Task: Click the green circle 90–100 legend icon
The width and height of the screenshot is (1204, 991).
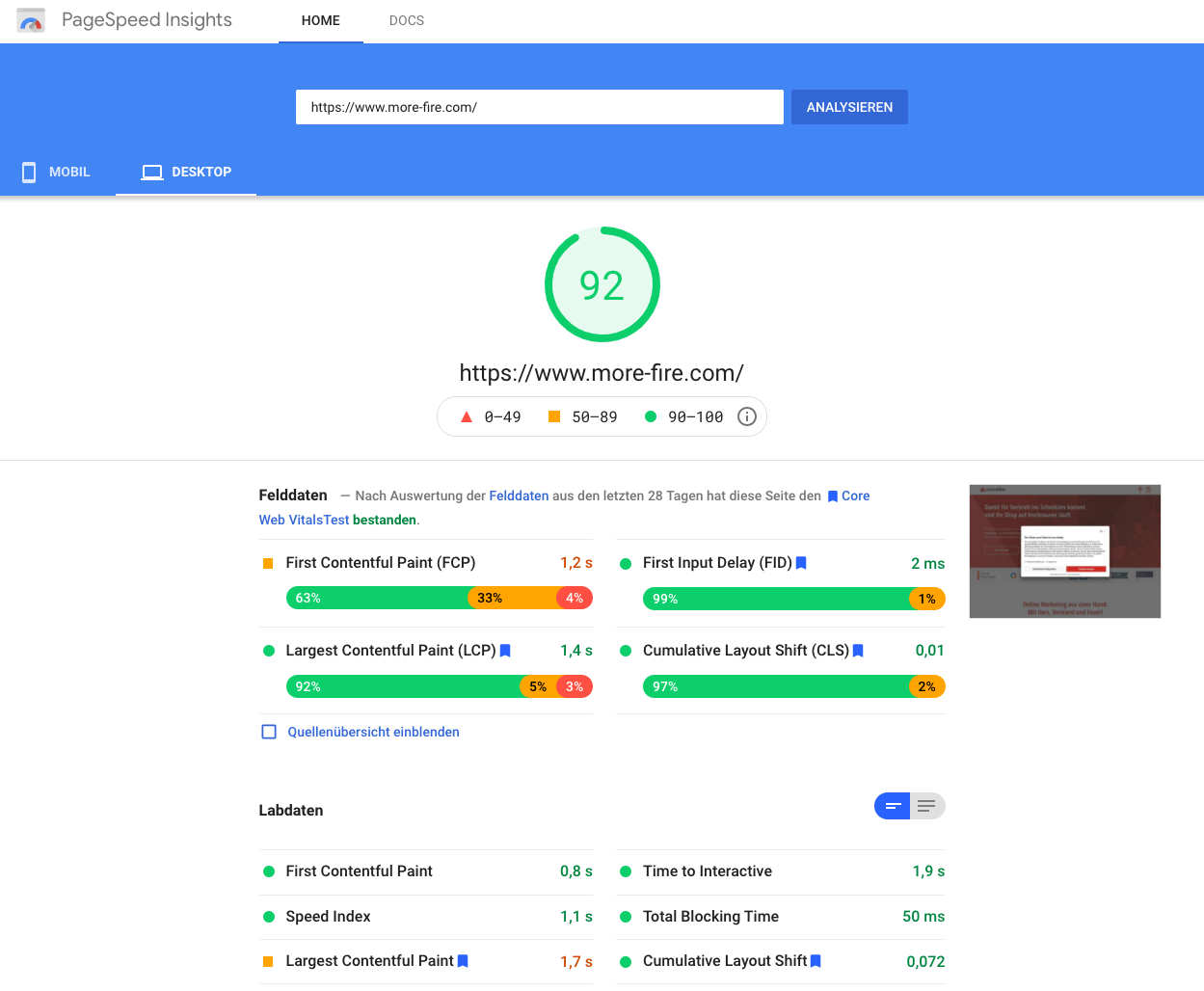Action: pyautogui.click(x=651, y=416)
